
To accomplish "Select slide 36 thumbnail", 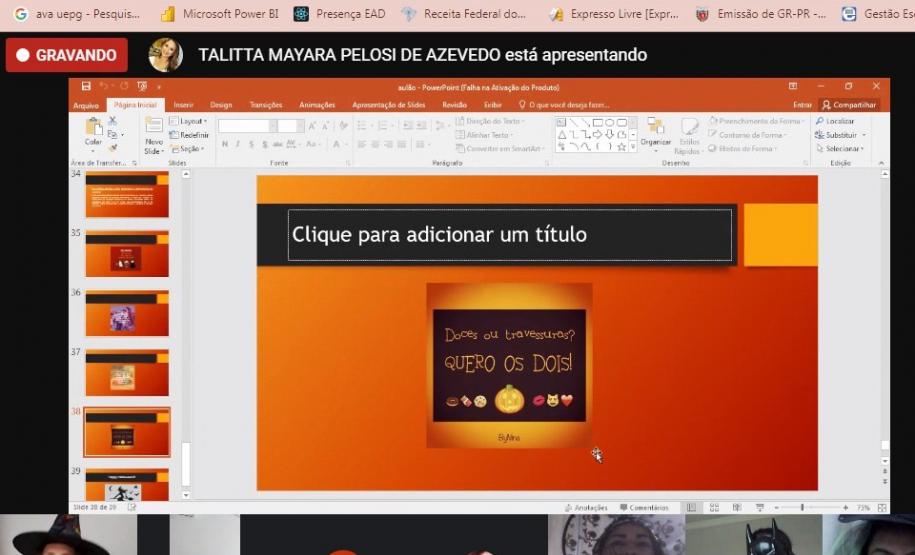I will click(127, 314).
